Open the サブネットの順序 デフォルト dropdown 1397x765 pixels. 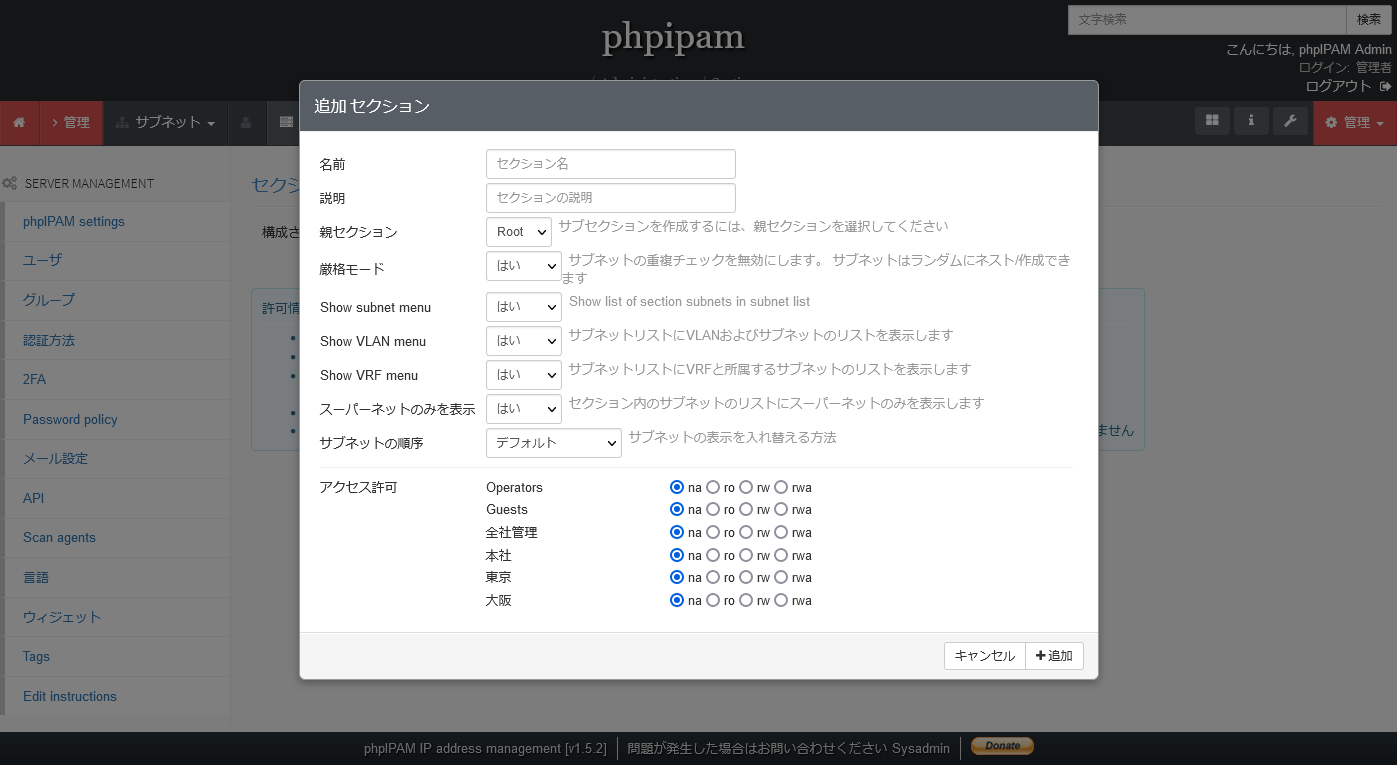(x=554, y=443)
